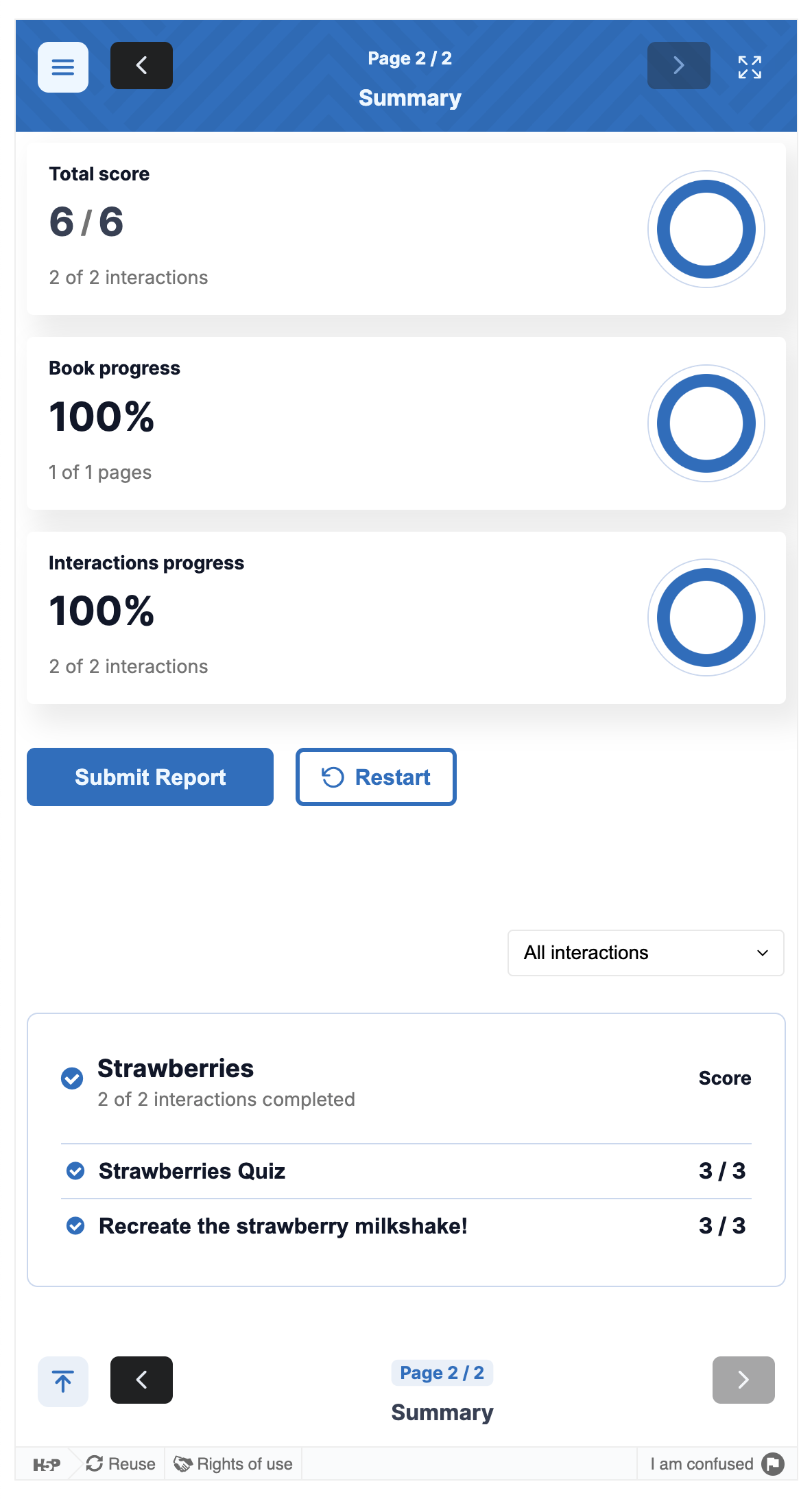Enter fullscreen mode
The width and height of the screenshot is (812, 1508).
(749, 67)
